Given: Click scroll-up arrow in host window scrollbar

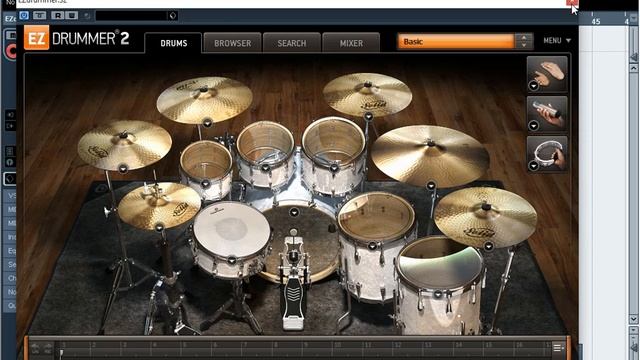Looking at the screenshot, I should [633, 68].
